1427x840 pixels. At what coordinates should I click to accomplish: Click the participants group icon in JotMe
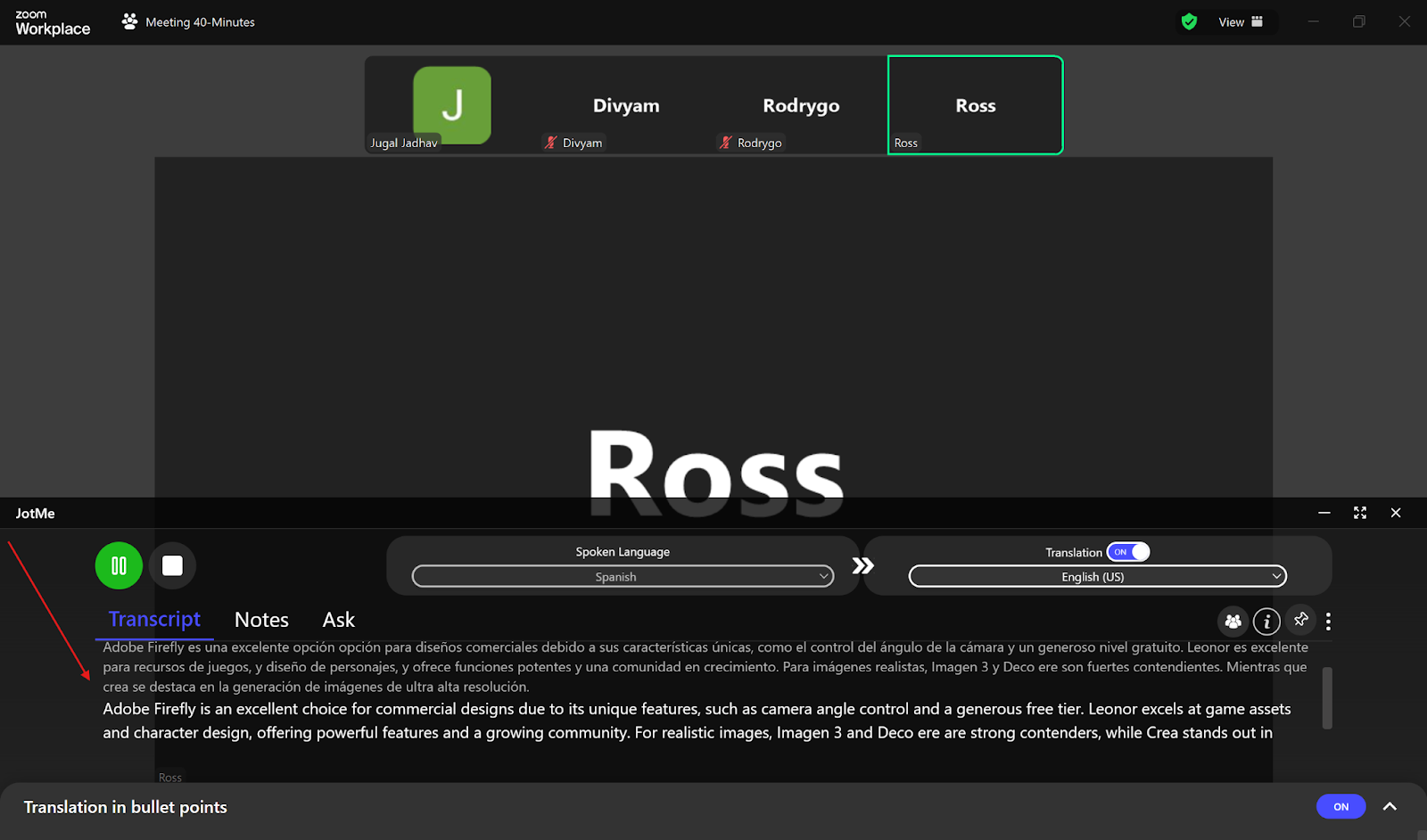[x=1233, y=621]
